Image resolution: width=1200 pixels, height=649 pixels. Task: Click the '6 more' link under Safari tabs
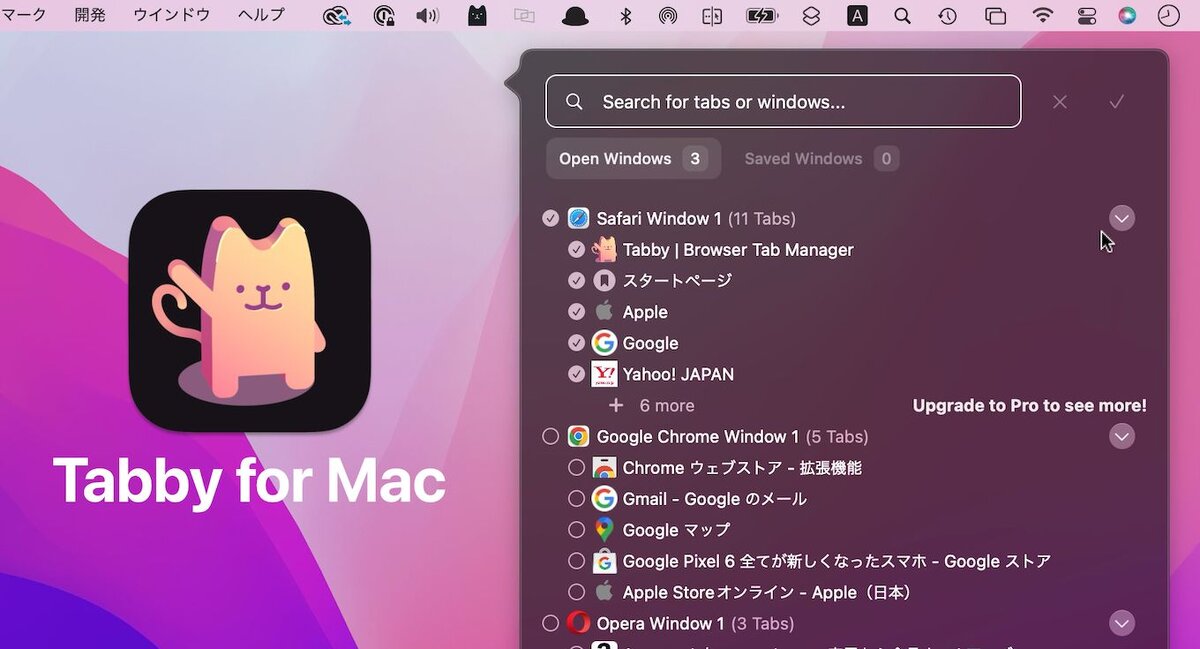point(667,405)
